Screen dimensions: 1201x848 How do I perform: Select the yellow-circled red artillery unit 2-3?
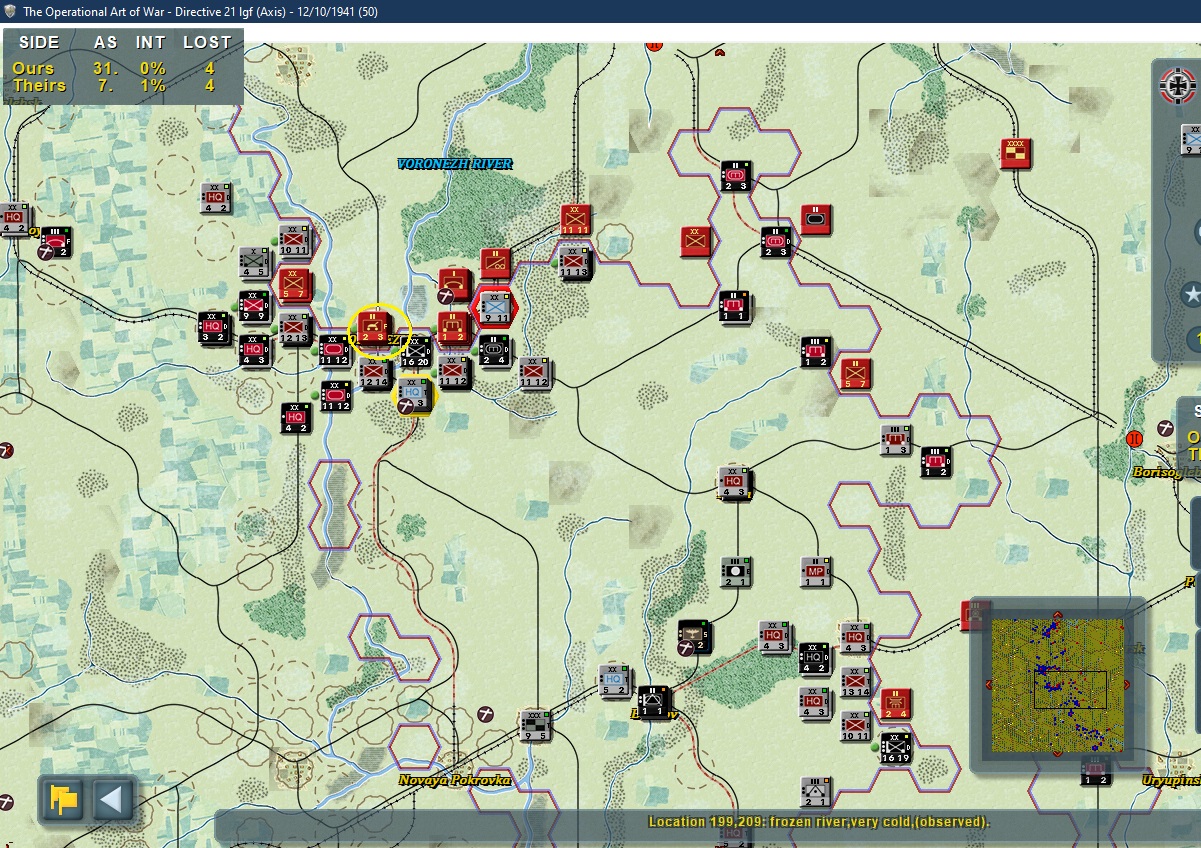click(374, 326)
